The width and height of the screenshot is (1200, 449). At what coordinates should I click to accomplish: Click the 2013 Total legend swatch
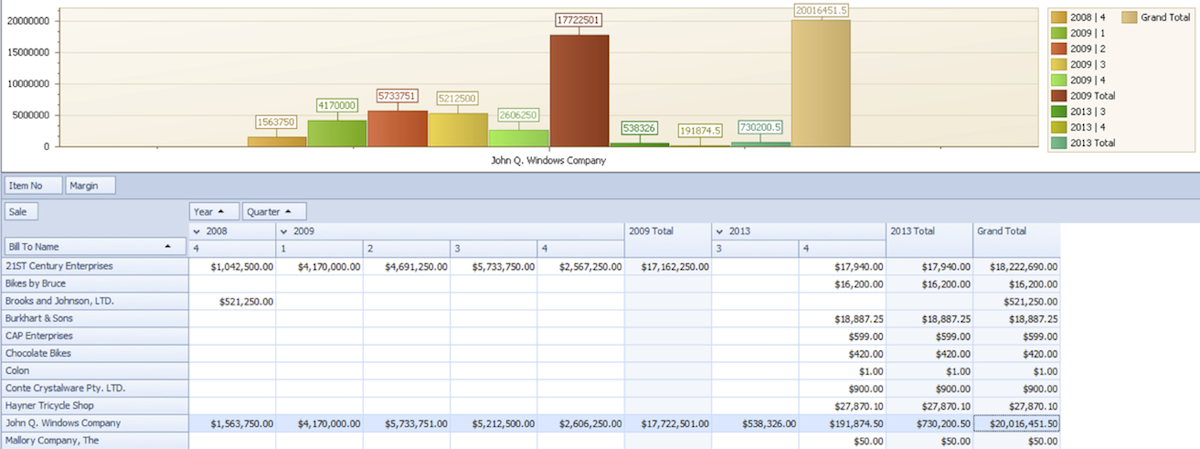pos(1060,143)
